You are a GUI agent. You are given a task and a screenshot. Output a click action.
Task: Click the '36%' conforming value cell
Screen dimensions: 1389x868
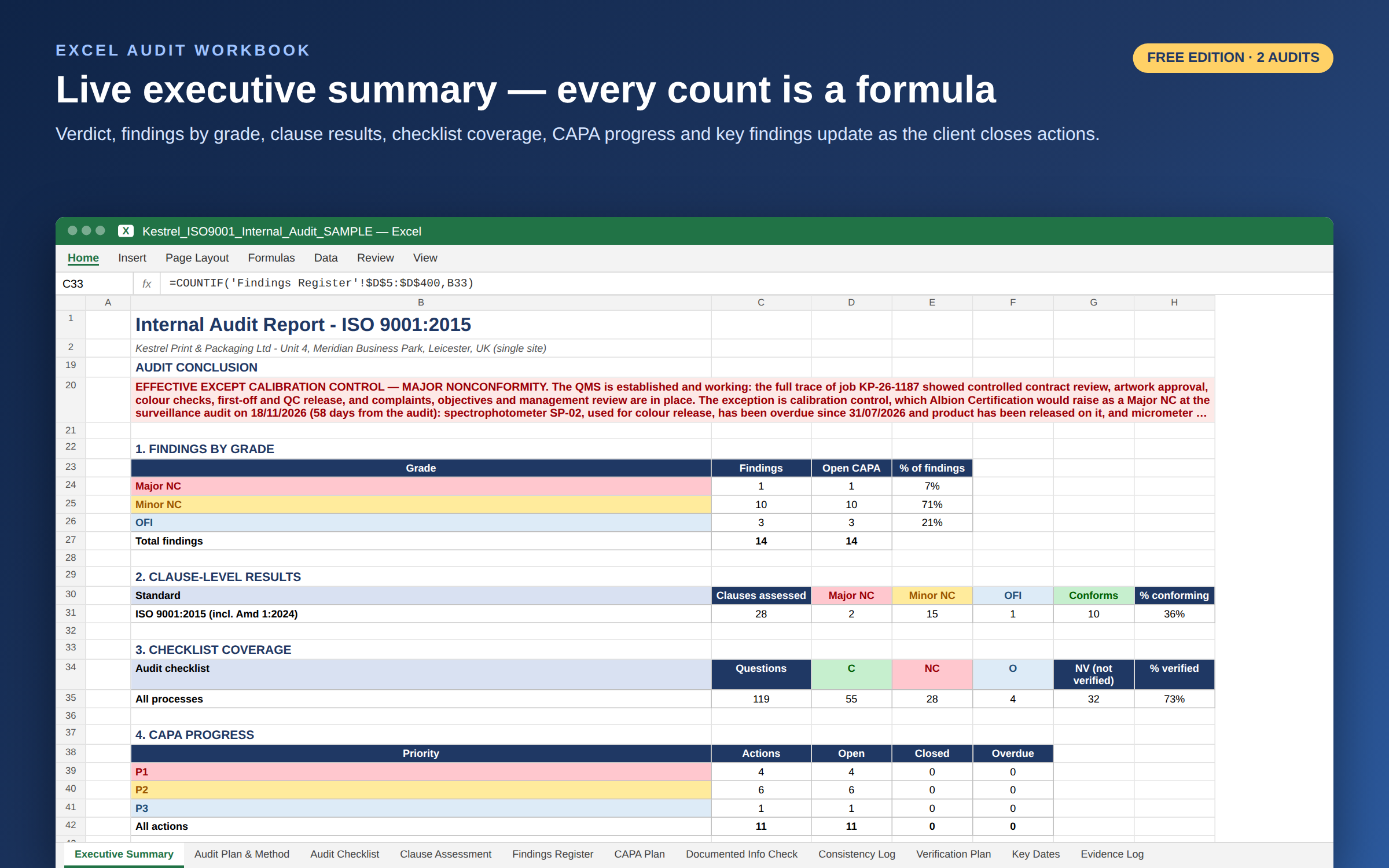point(1174,614)
